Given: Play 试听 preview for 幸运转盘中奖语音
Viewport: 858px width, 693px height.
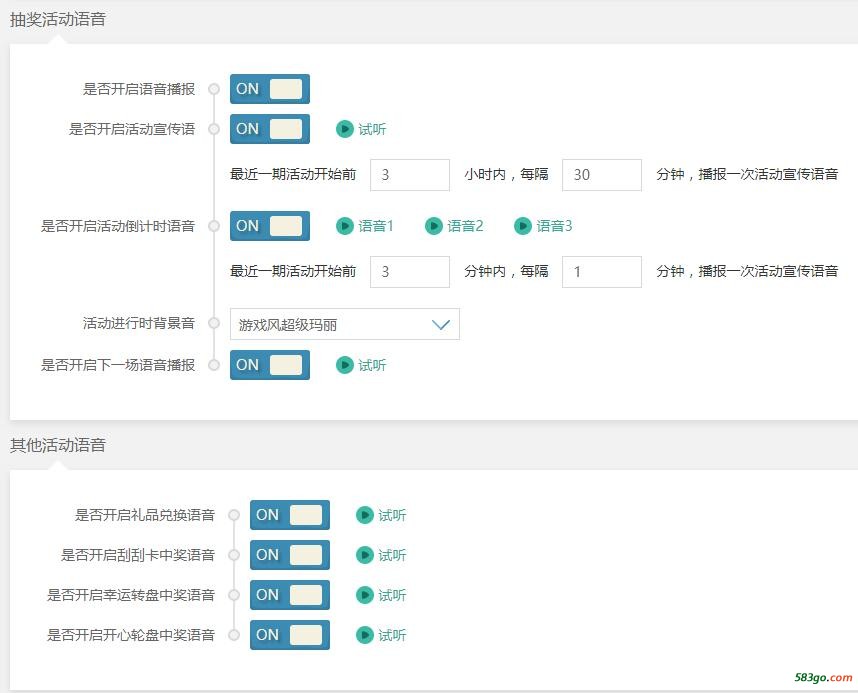Looking at the screenshot, I should (x=381, y=595).
